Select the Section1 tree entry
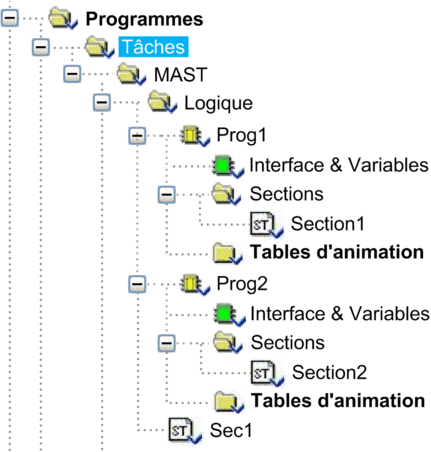Screen dimensions: 431x452 [328, 224]
